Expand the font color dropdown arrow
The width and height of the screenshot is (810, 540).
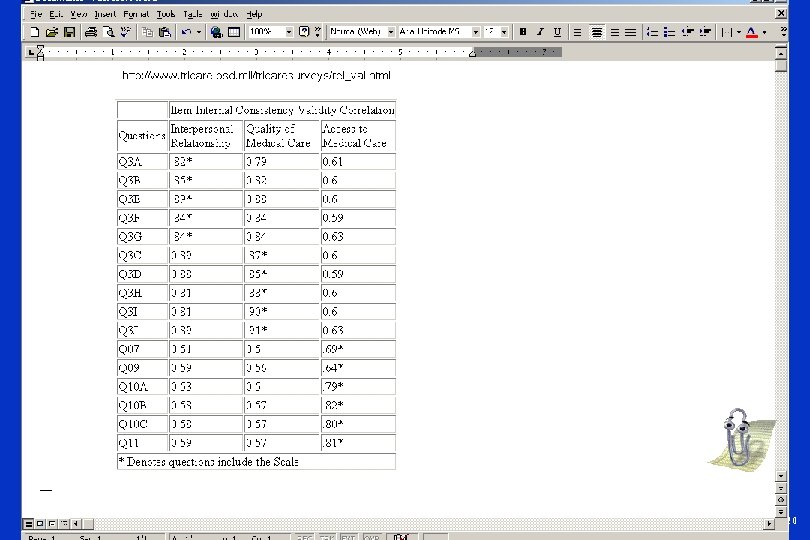click(765, 32)
